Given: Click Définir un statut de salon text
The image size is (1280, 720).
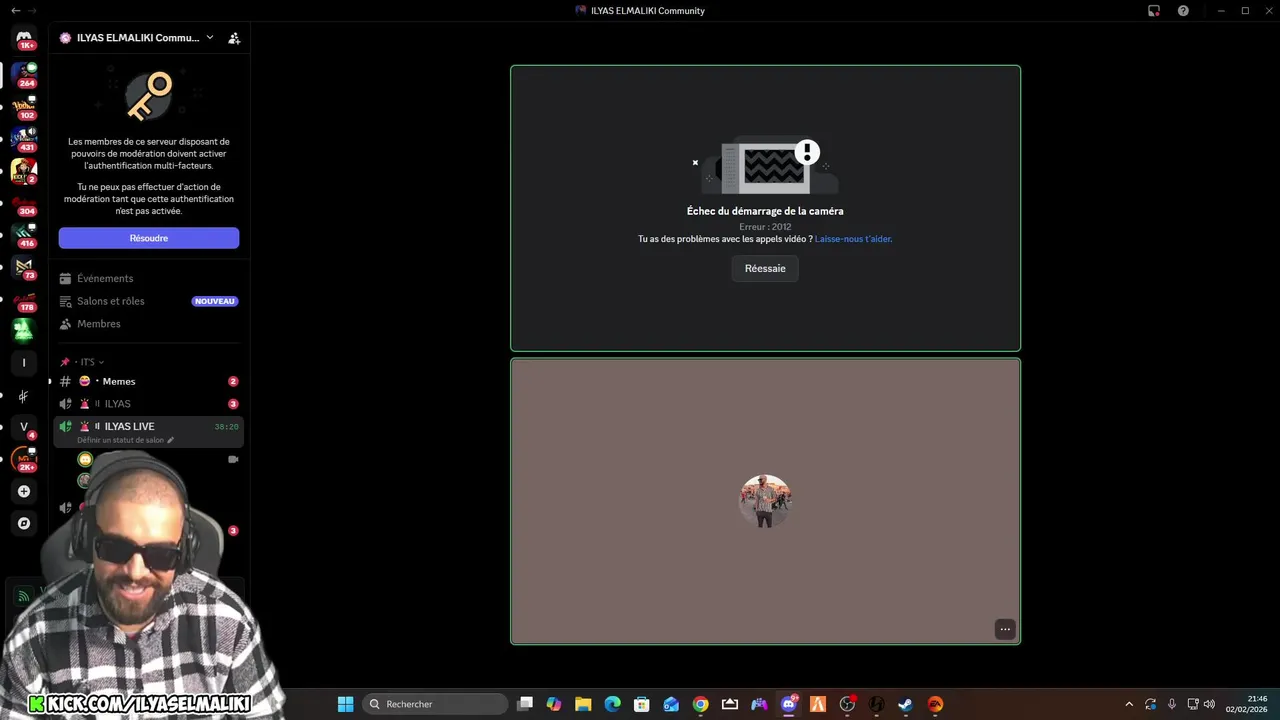Looking at the screenshot, I should (x=120, y=440).
